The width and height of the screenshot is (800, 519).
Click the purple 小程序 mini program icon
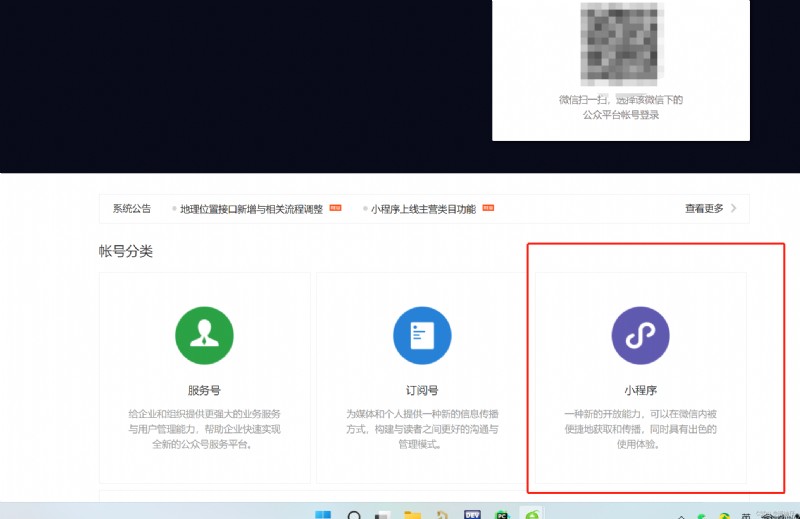(x=640, y=335)
